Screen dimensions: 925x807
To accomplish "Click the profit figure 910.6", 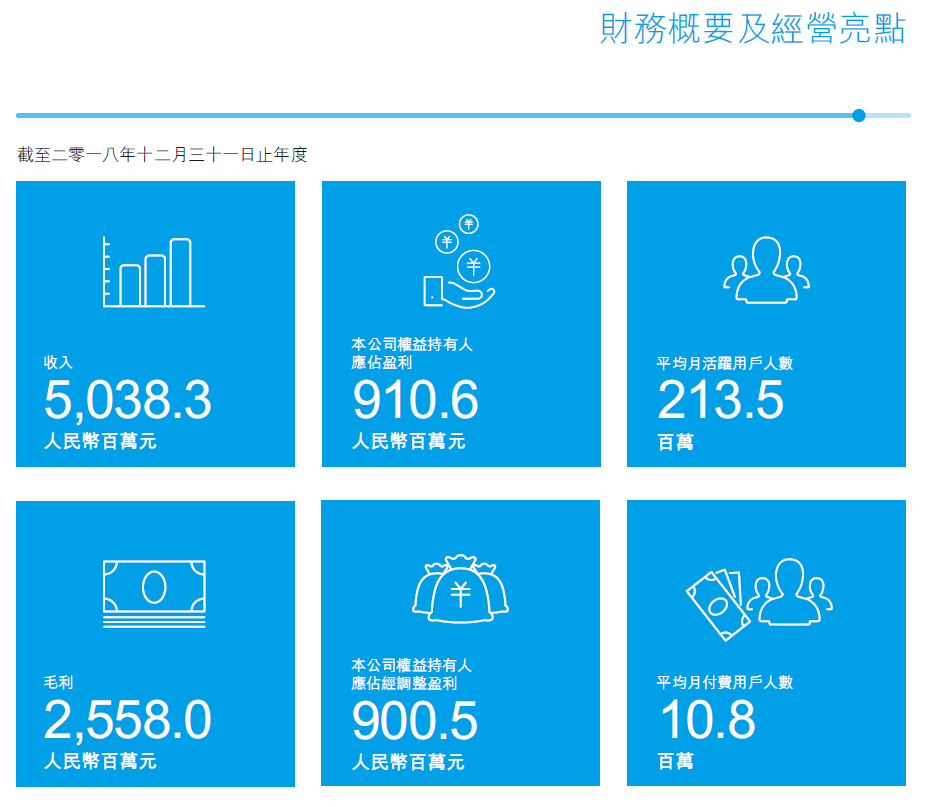I will pyautogui.click(x=416, y=400).
